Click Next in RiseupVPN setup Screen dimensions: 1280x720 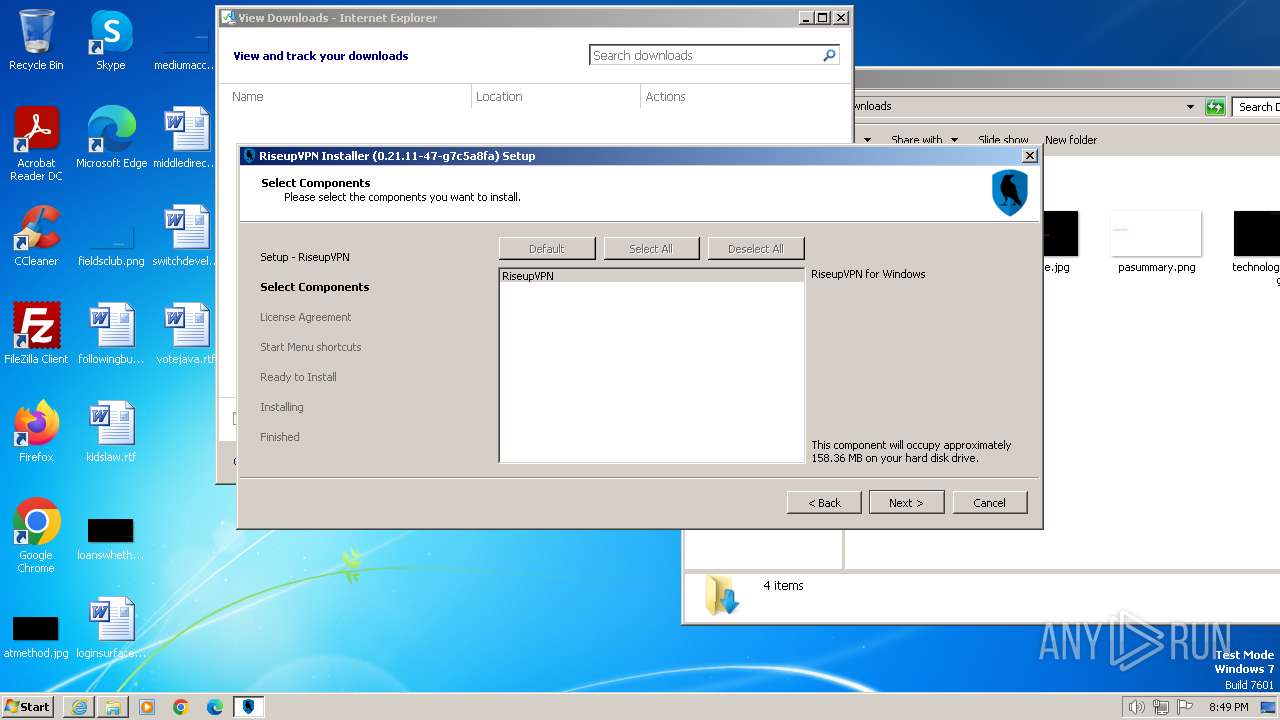tap(906, 503)
